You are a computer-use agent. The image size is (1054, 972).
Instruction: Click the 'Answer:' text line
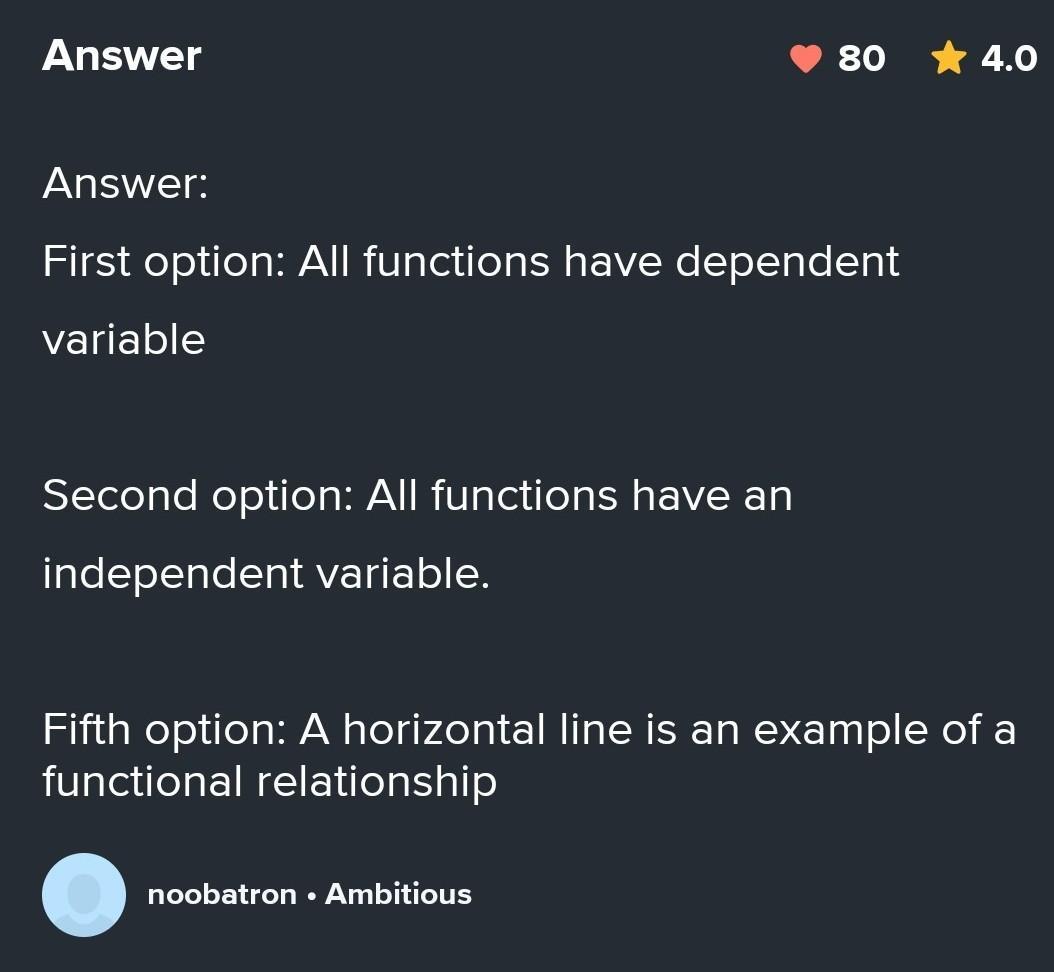[126, 183]
